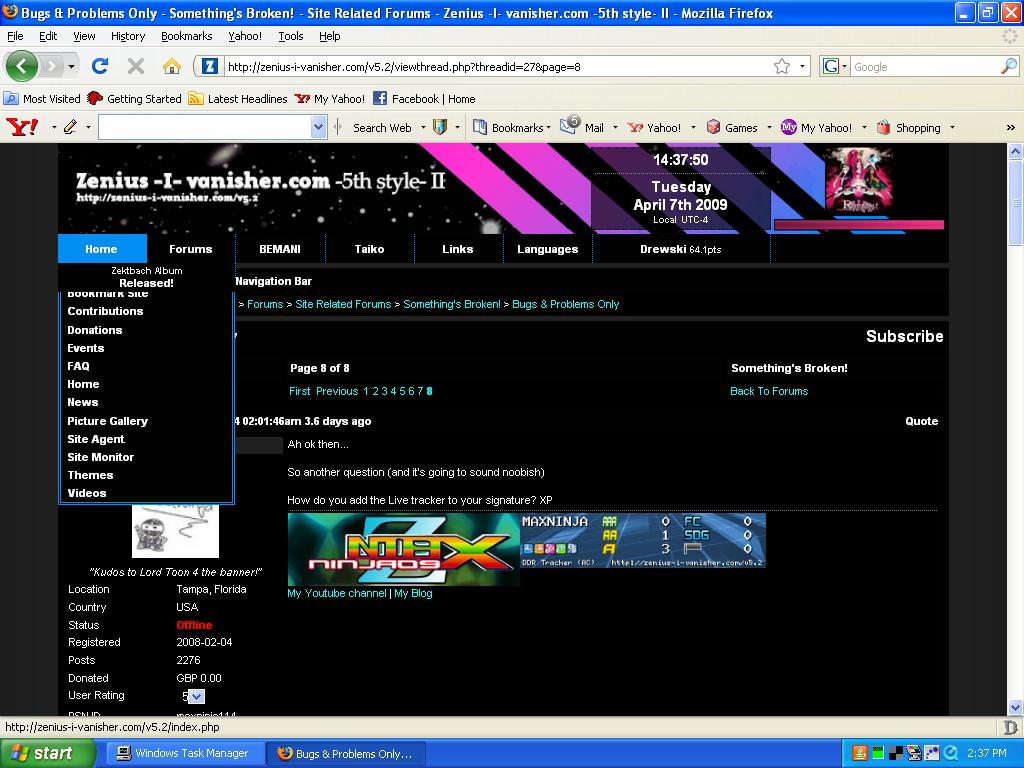Open Shopping on the Yahoo toolbar
1024x768 pixels.
908,127
